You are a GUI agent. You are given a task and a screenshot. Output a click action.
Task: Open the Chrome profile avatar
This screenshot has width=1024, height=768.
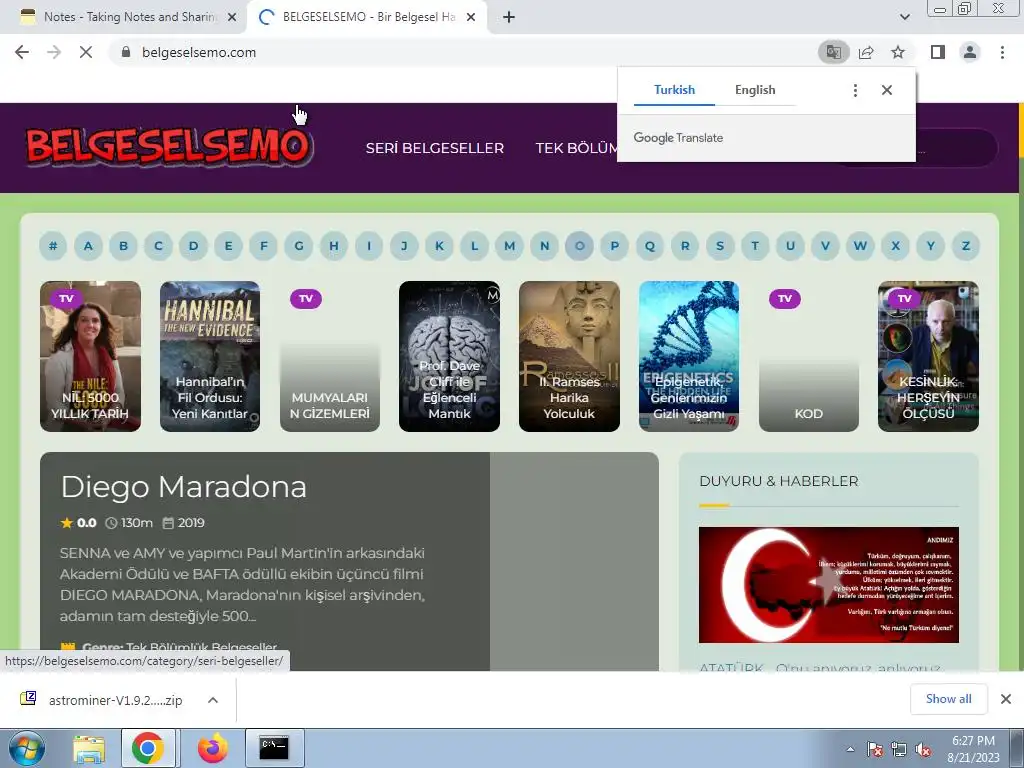[x=970, y=52]
